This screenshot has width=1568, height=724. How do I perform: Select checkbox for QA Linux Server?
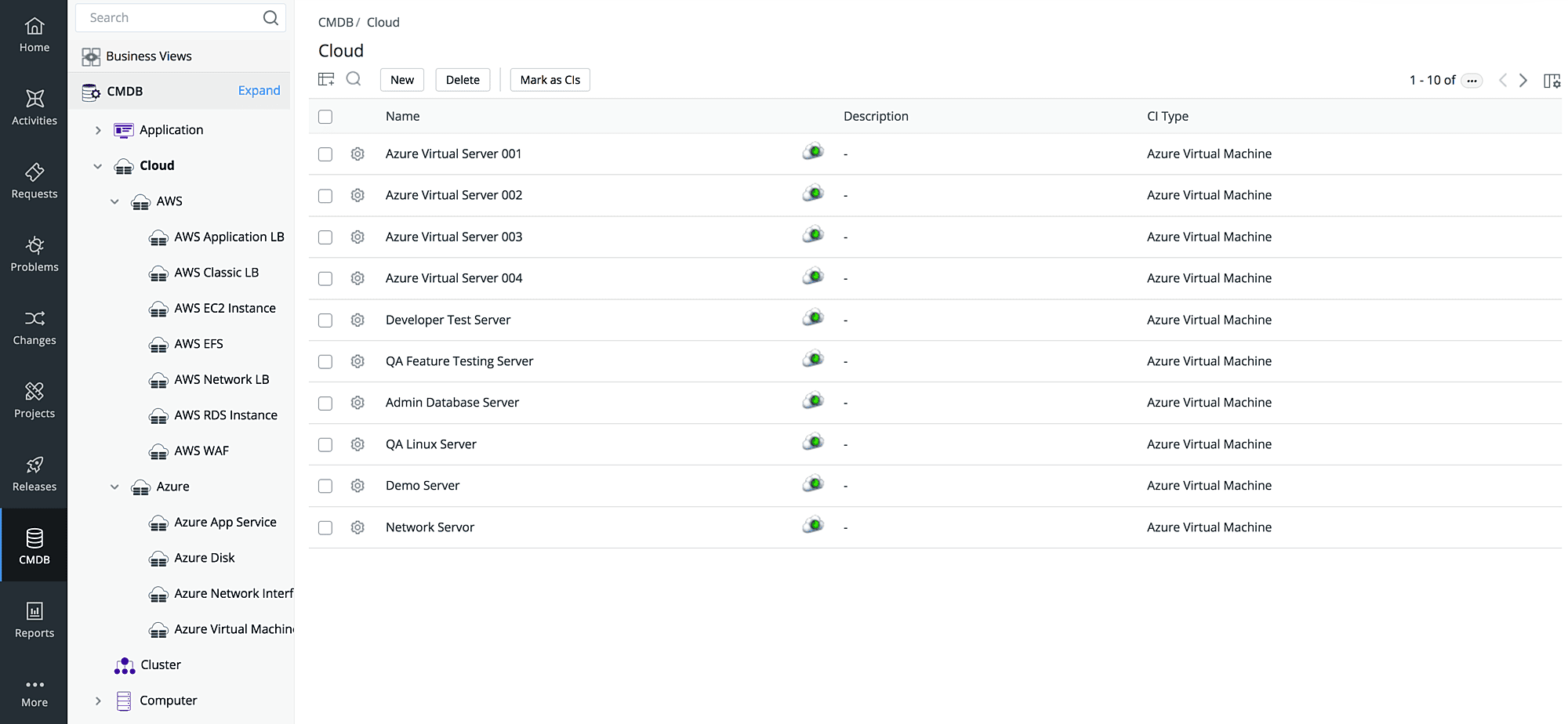click(x=325, y=445)
